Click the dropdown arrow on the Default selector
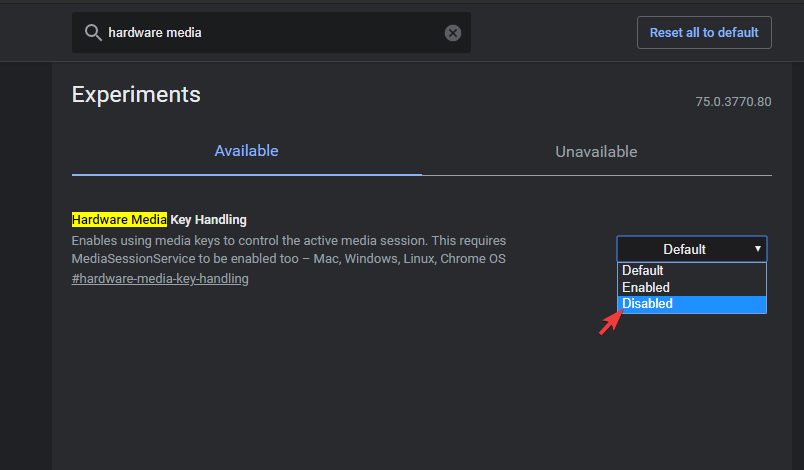Image resolution: width=804 pixels, height=470 pixels. [x=757, y=249]
